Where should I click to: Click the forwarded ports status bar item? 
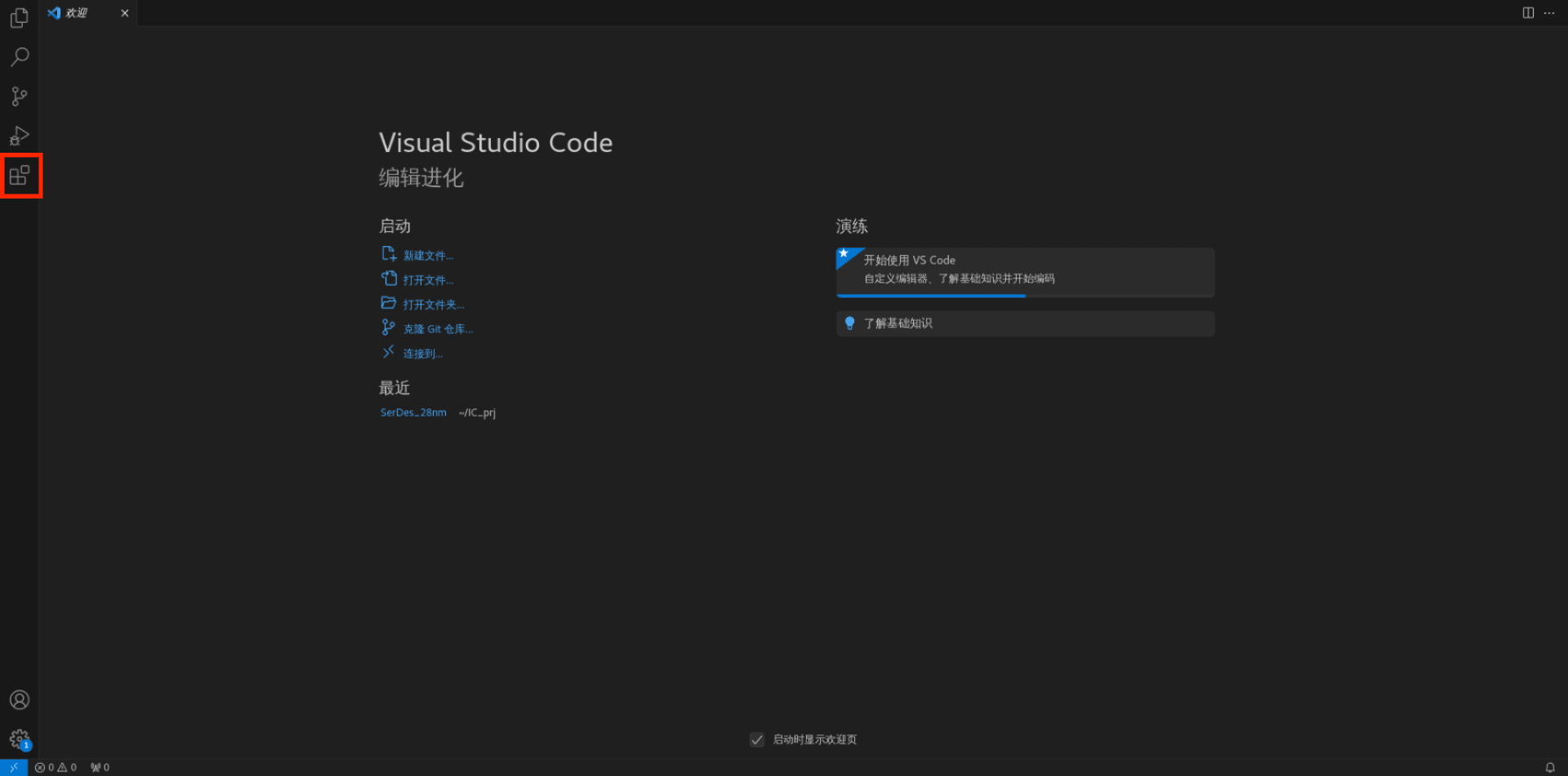click(100, 767)
